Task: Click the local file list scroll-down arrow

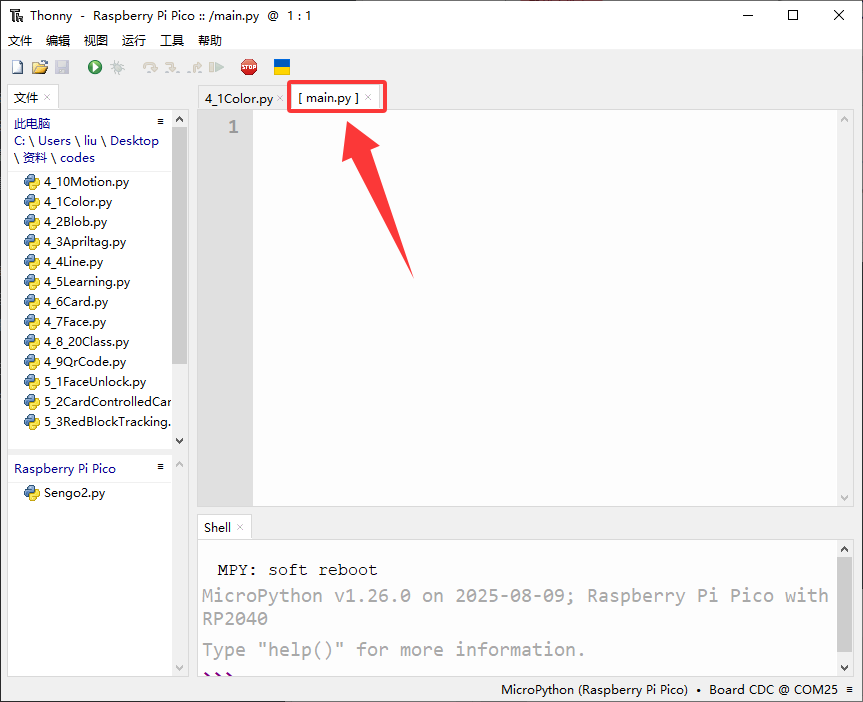Action: point(179,440)
